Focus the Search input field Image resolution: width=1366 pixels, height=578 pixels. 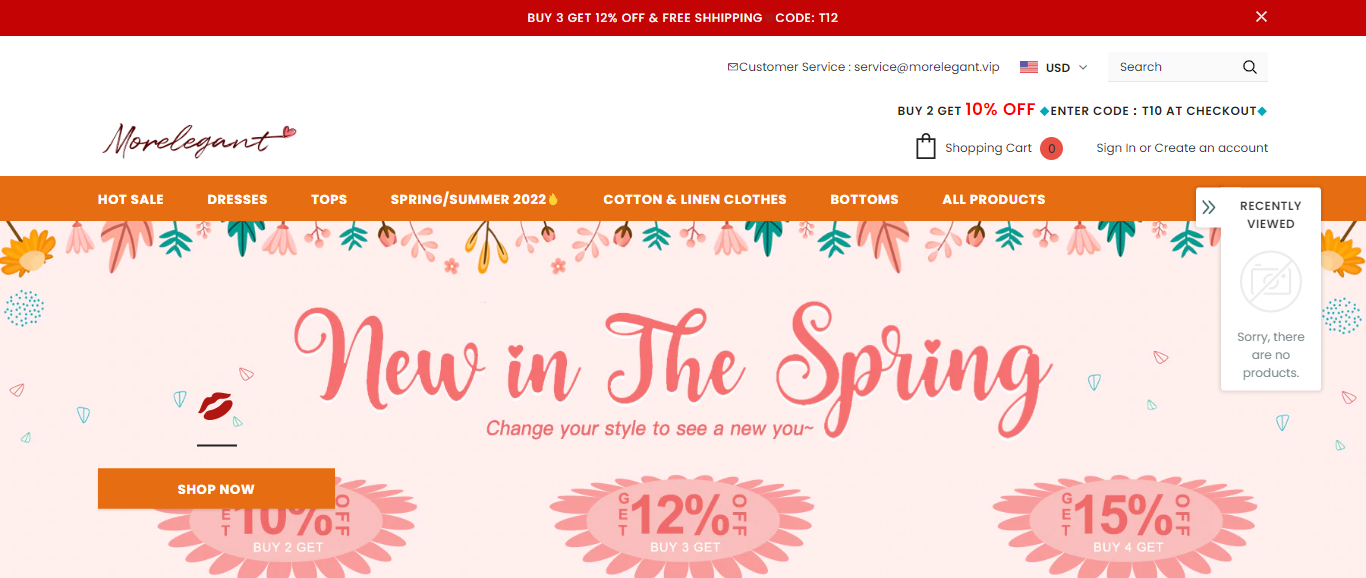pos(1175,67)
